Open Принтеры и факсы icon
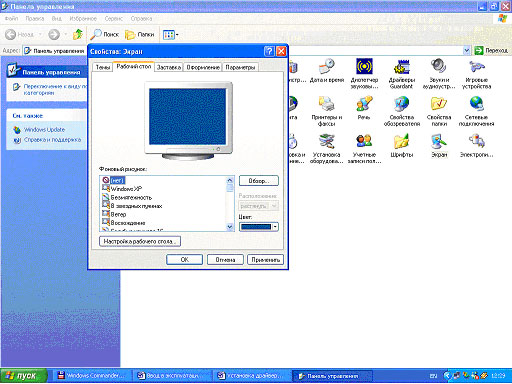Screen dimensions: 512x384 327,111
